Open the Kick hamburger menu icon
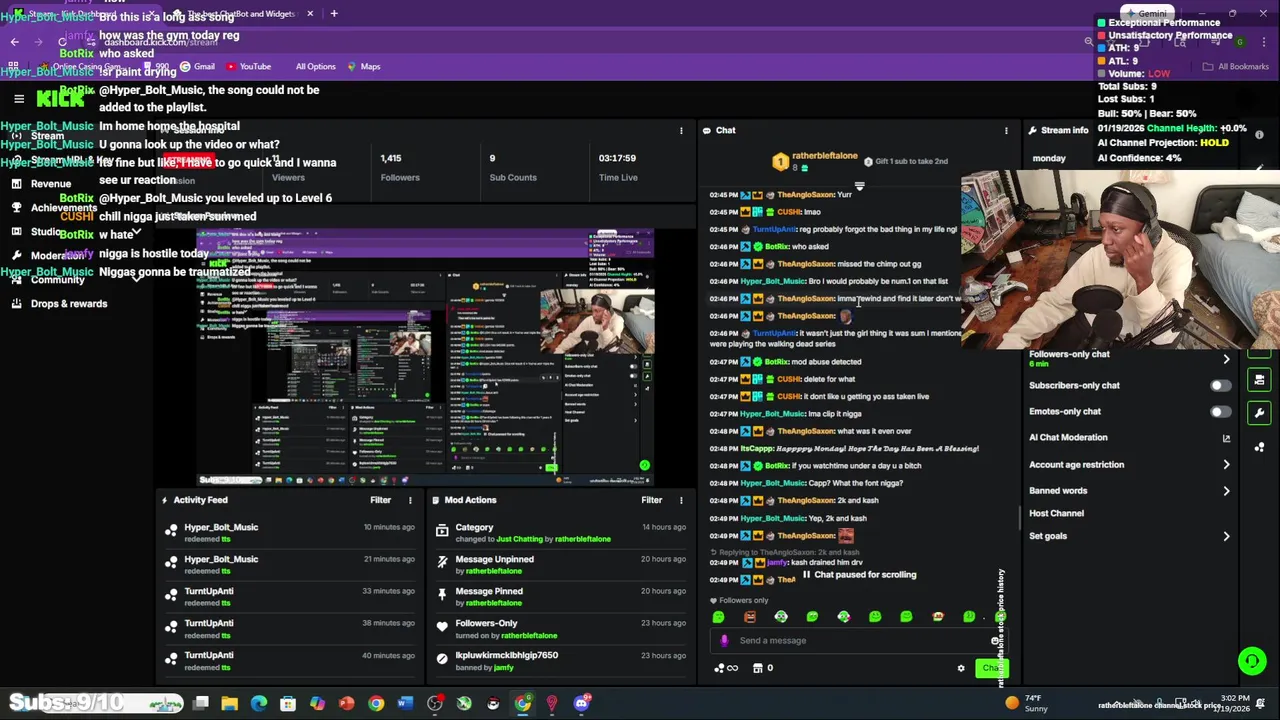The width and height of the screenshot is (1280, 720). pyautogui.click(x=19, y=99)
